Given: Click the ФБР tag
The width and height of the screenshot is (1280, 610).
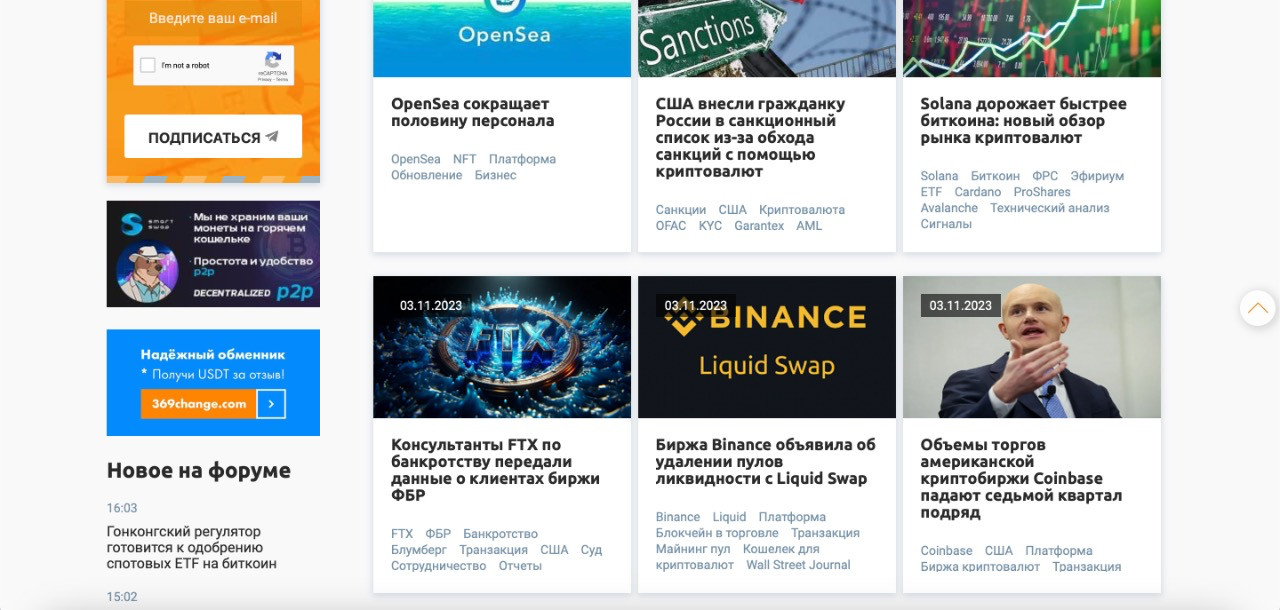Looking at the screenshot, I should click(x=438, y=534).
